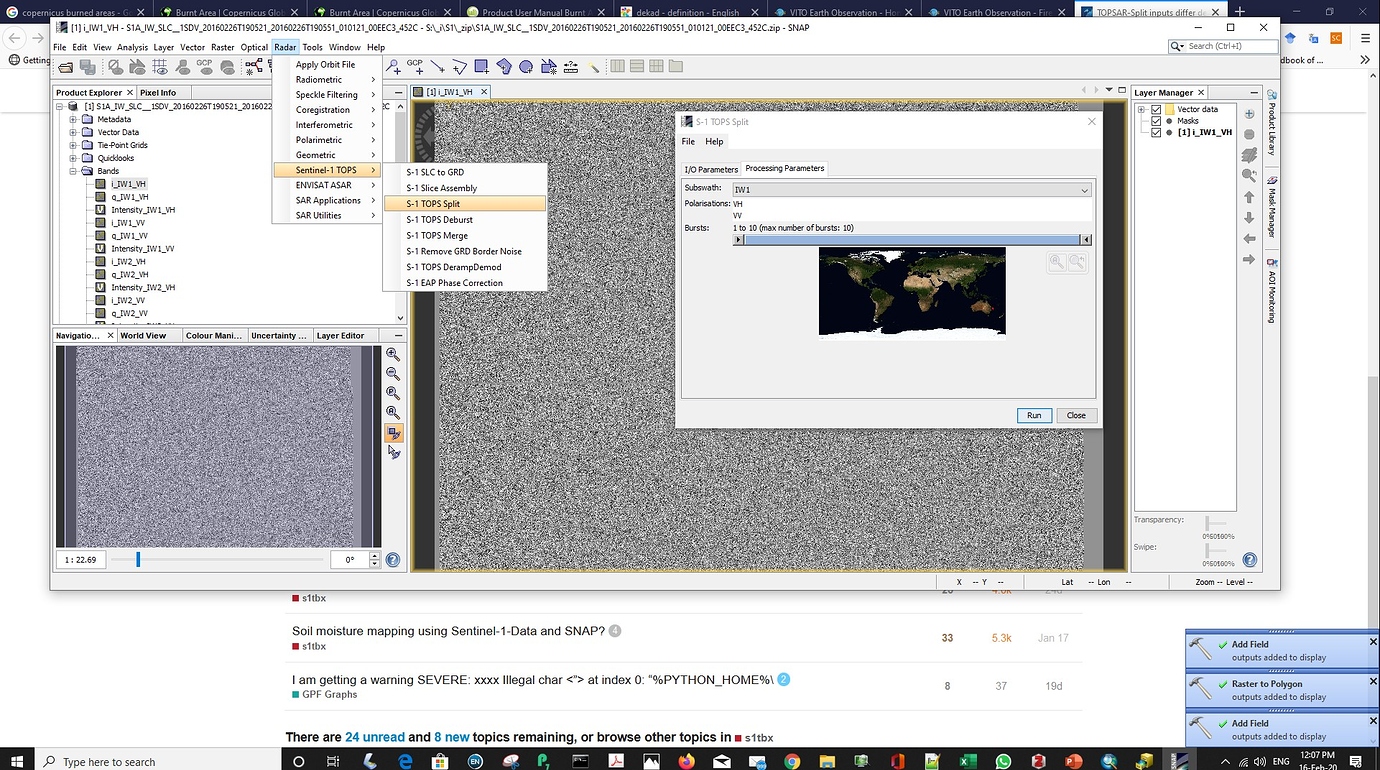Open a product using the folder toolbar icon
This screenshot has width=1380, height=770.
click(65, 66)
